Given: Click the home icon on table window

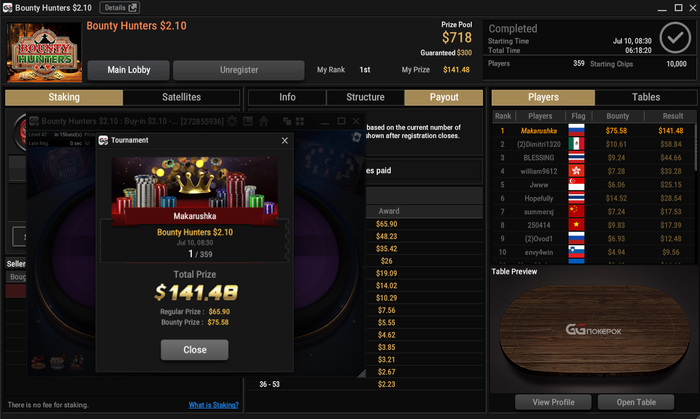Looking at the screenshot, I should (x=264, y=121).
